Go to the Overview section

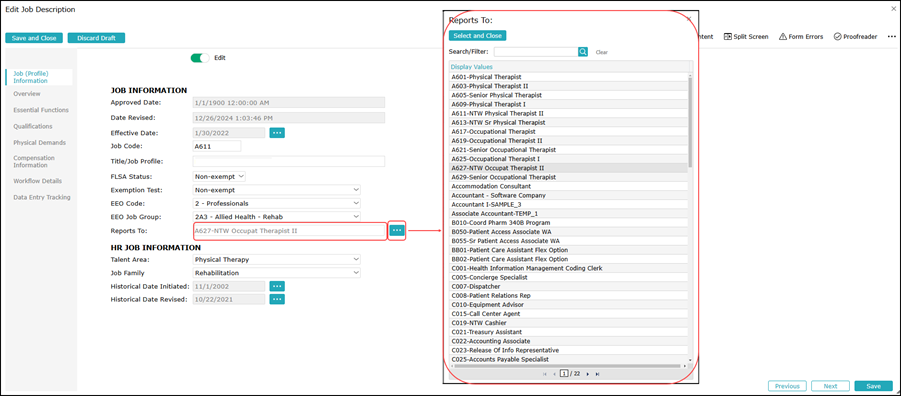[x=27, y=94]
